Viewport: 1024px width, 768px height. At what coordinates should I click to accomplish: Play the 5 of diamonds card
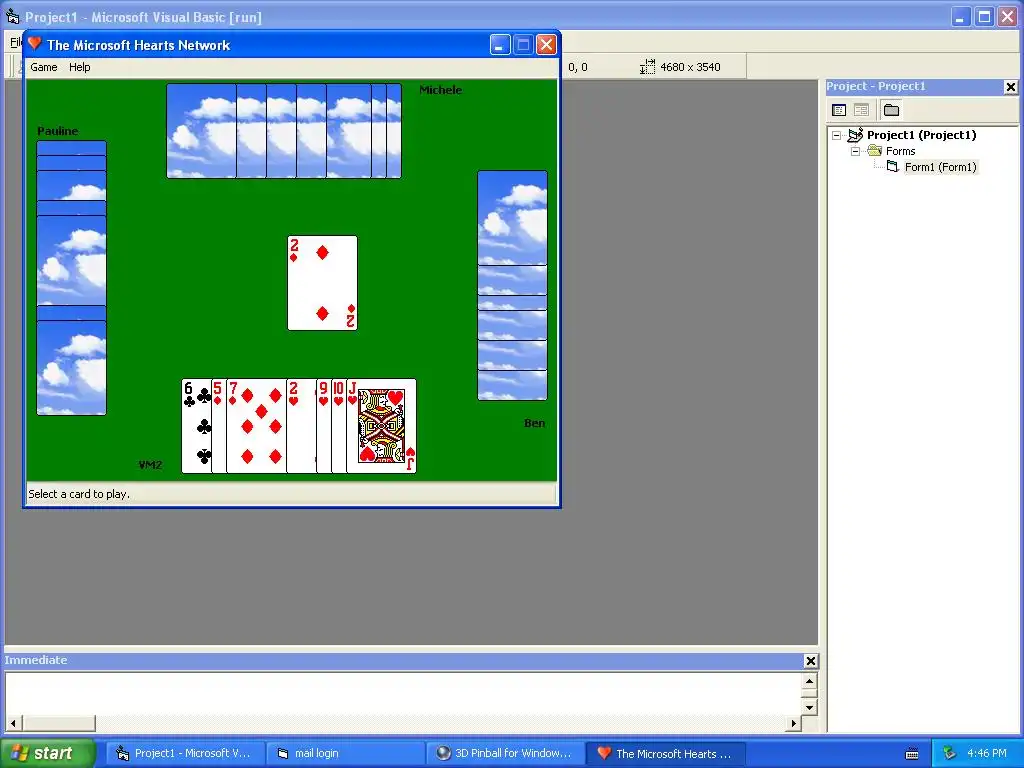(x=218, y=426)
